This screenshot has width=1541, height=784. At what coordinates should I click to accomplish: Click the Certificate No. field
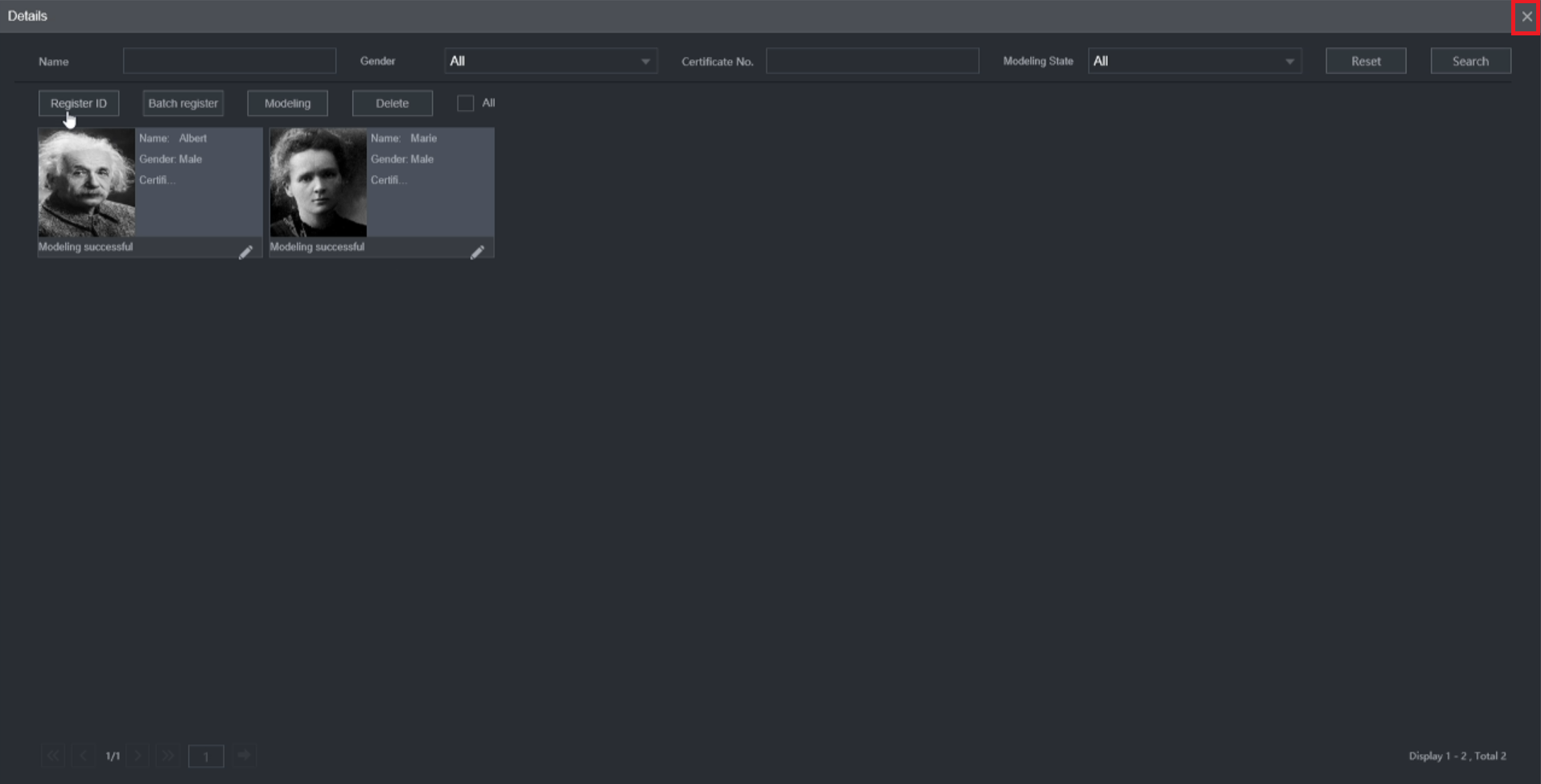click(873, 61)
